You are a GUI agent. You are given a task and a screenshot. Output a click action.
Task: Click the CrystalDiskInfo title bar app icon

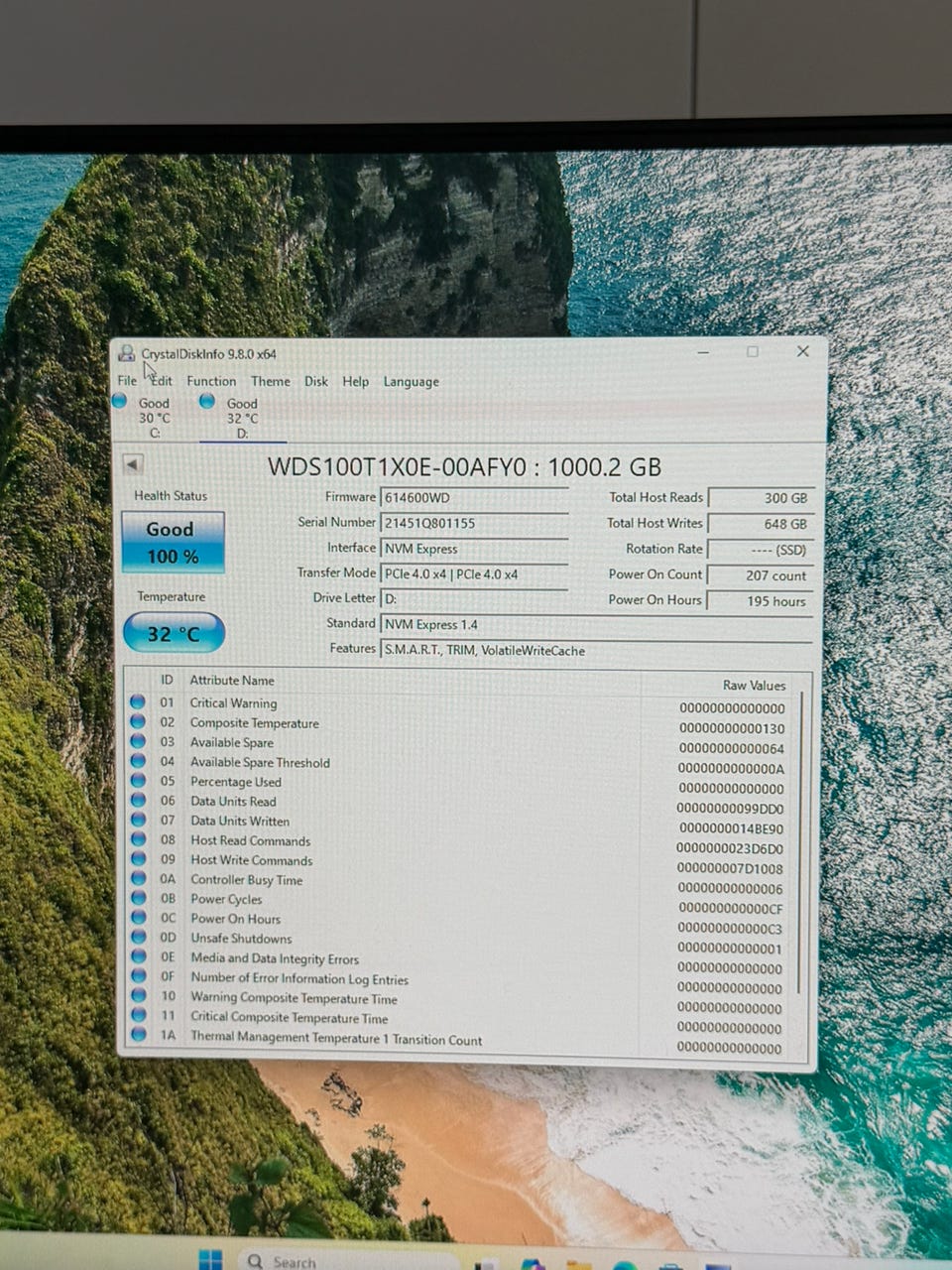point(127,353)
